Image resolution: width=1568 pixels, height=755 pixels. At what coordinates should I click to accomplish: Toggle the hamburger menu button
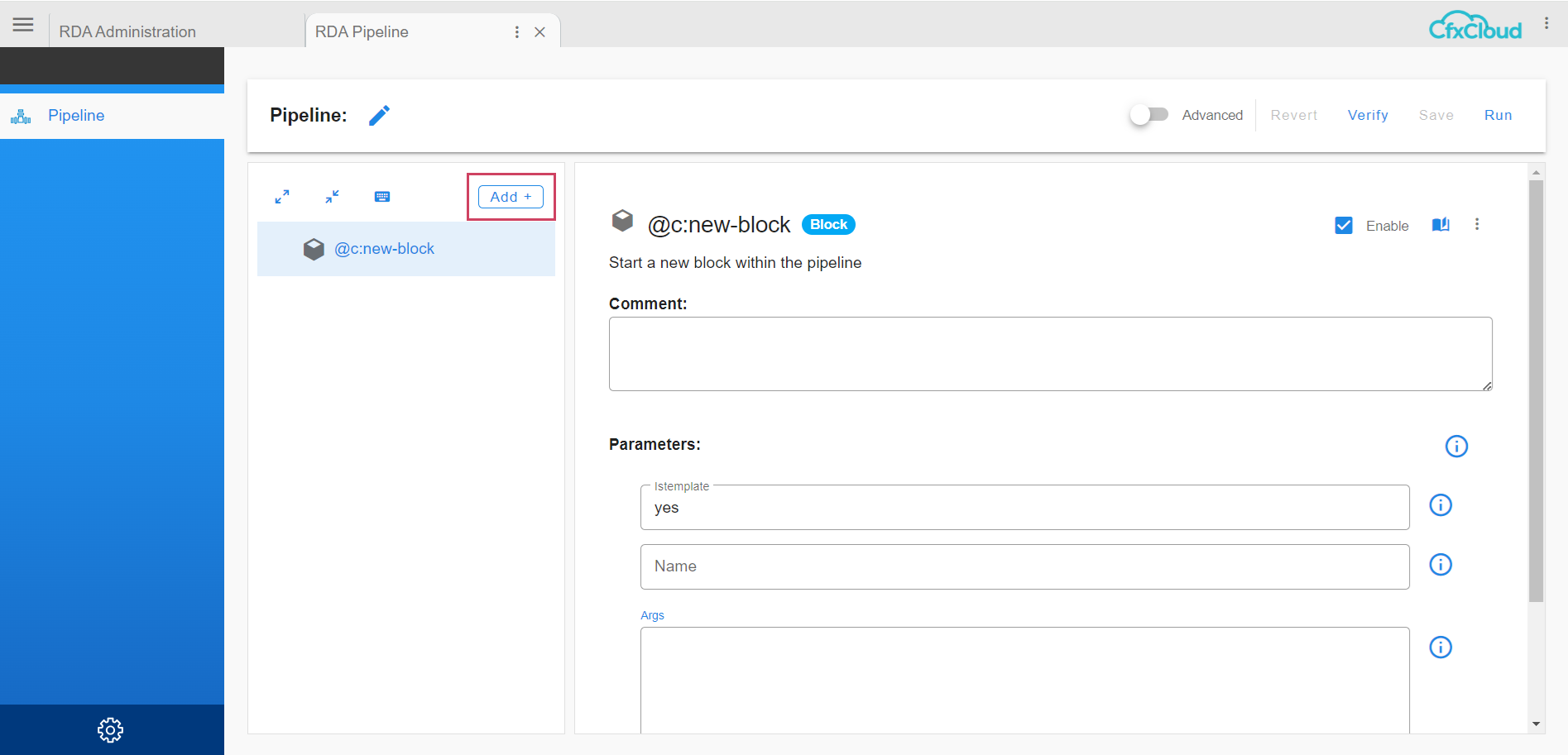click(22, 23)
